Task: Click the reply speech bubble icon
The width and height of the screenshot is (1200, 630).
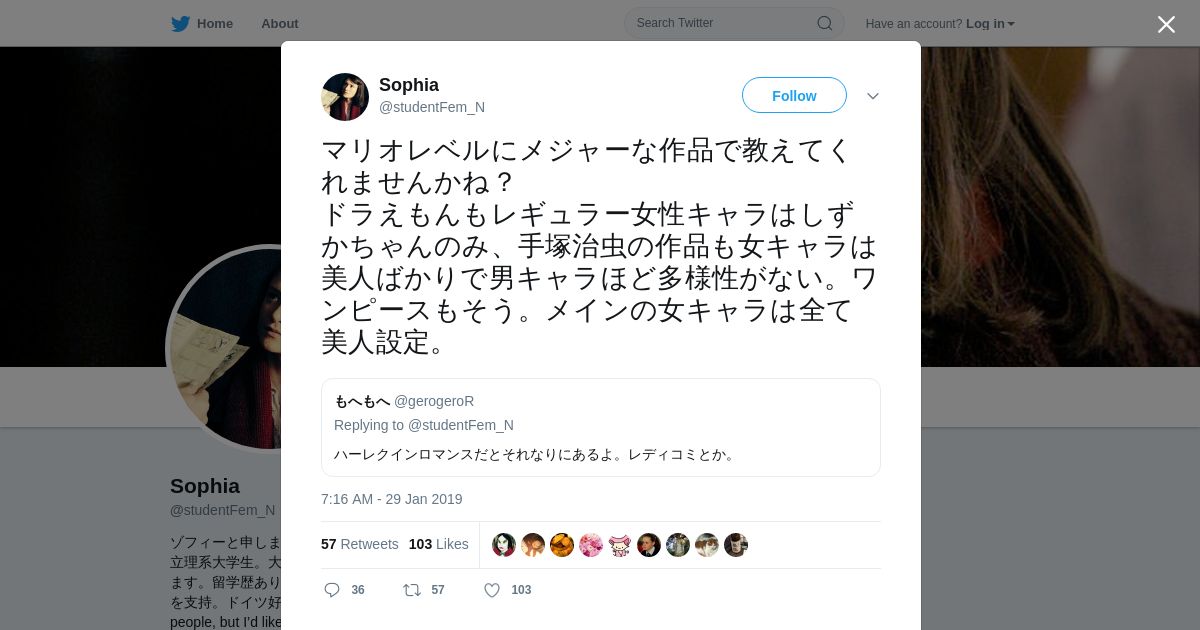Action: tap(332, 590)
